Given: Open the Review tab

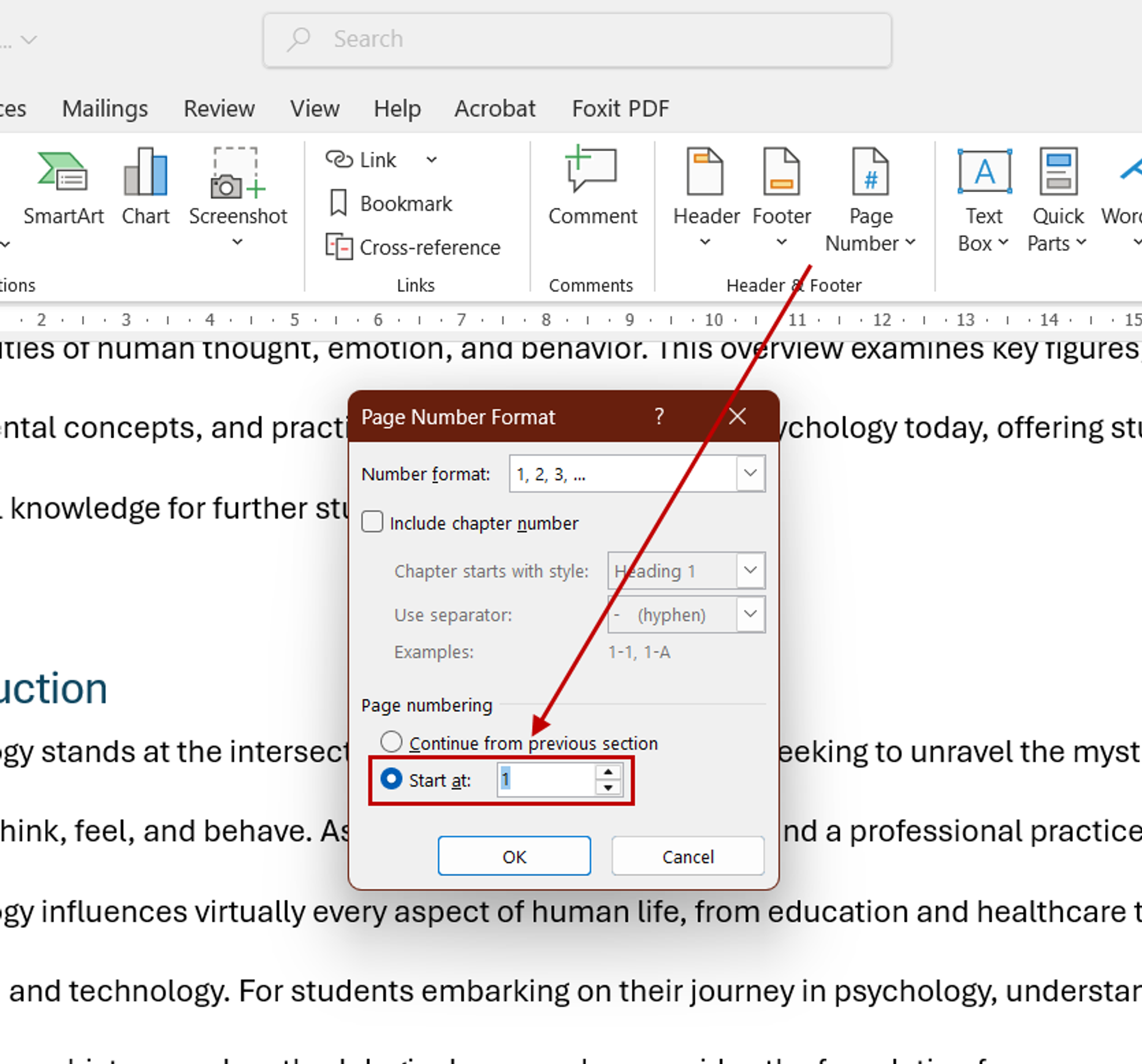Looking at the screenshot, I should click(x=219, y=108).
